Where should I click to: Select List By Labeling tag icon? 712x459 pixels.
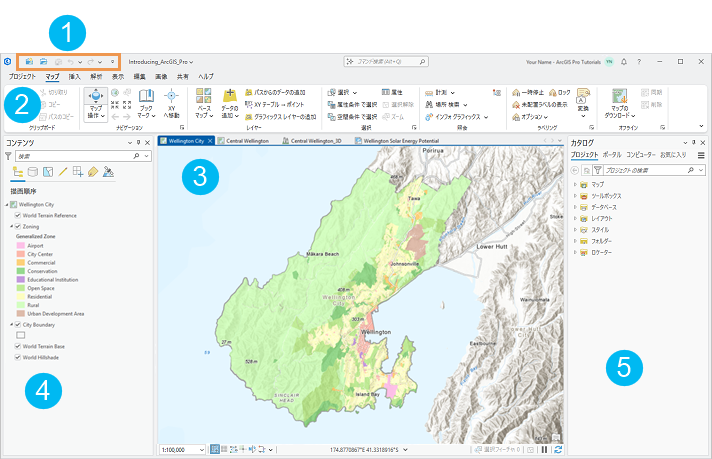click(93, 172)
